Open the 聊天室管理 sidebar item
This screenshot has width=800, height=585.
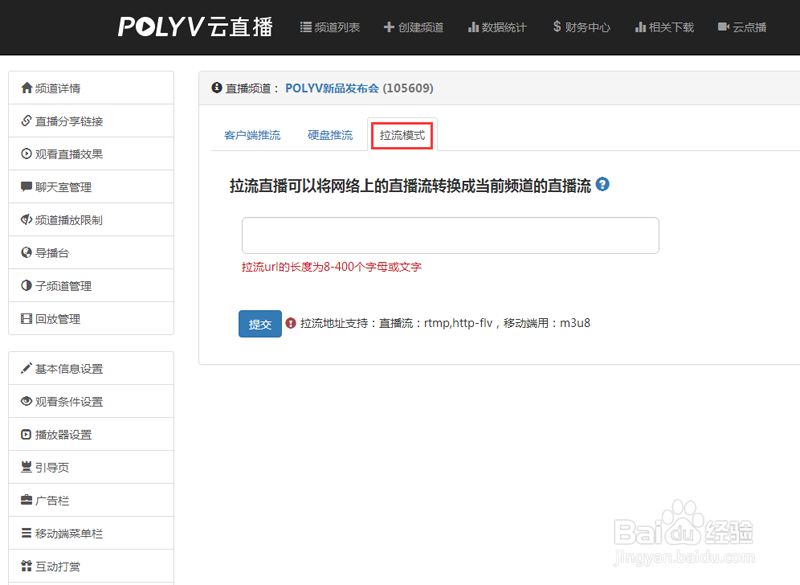[x=91, y=187]
